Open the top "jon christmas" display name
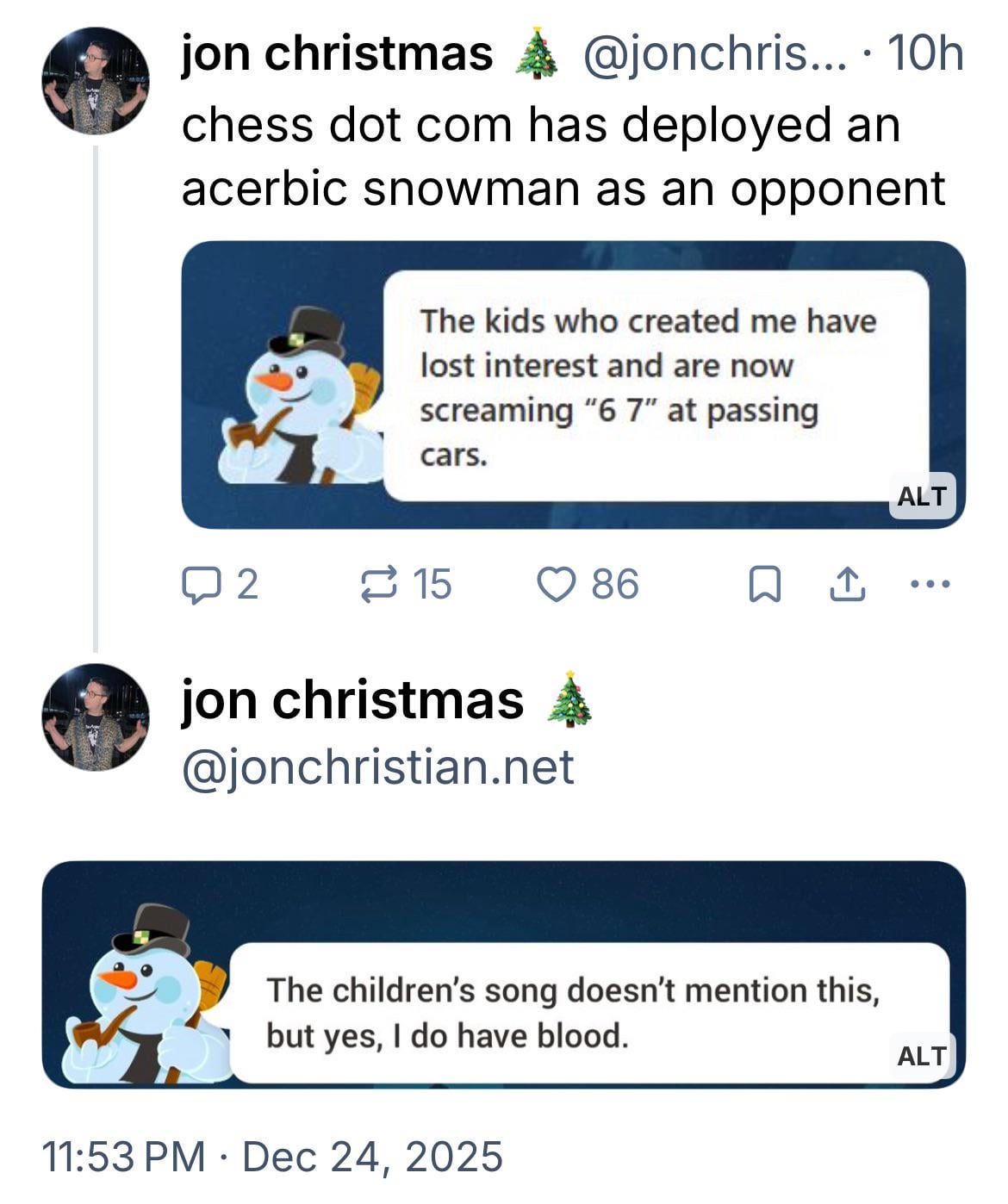 [x=337, y=53]
